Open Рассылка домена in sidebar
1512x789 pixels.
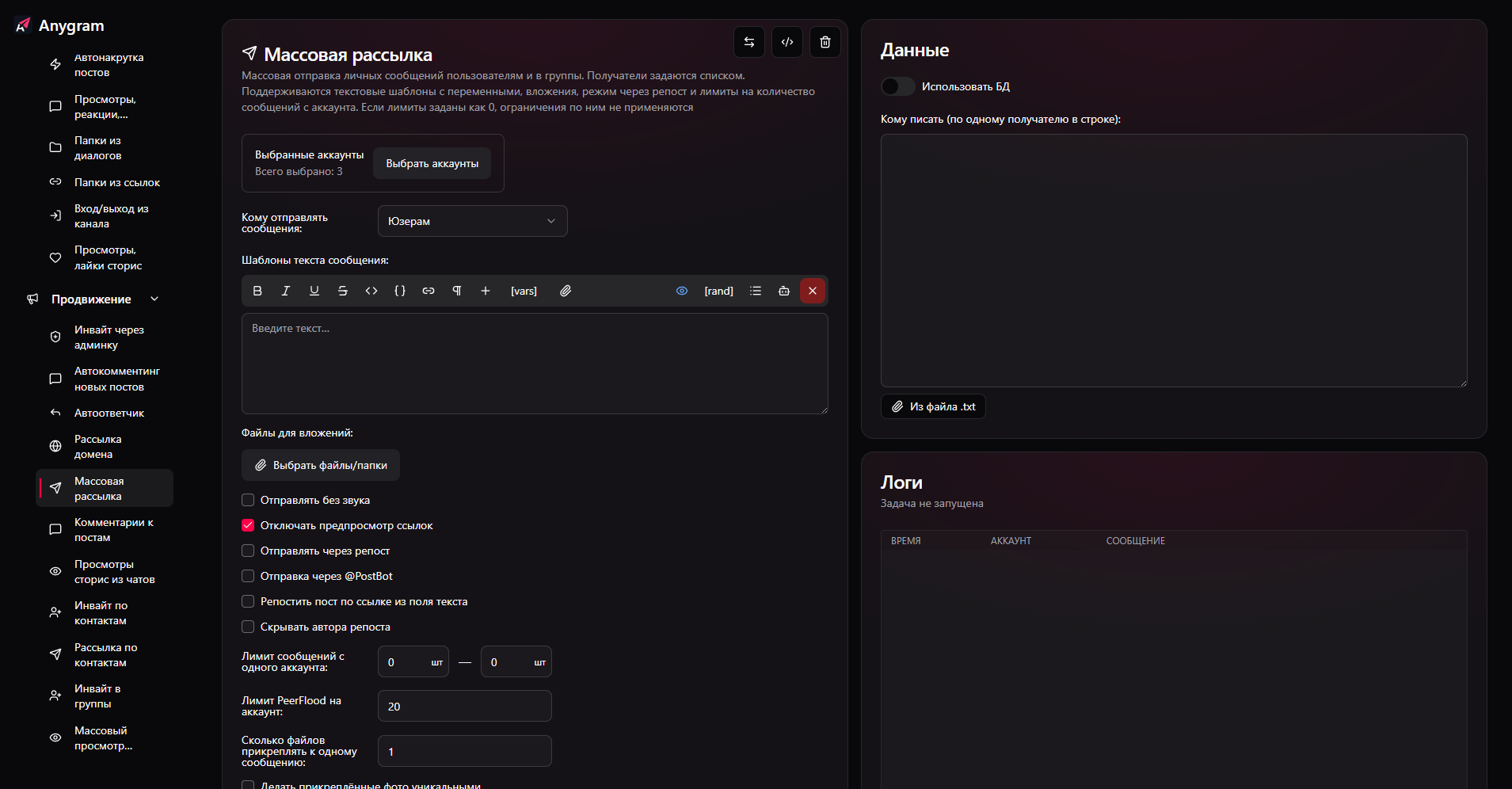pyautogui.click(x=105, y=447)
